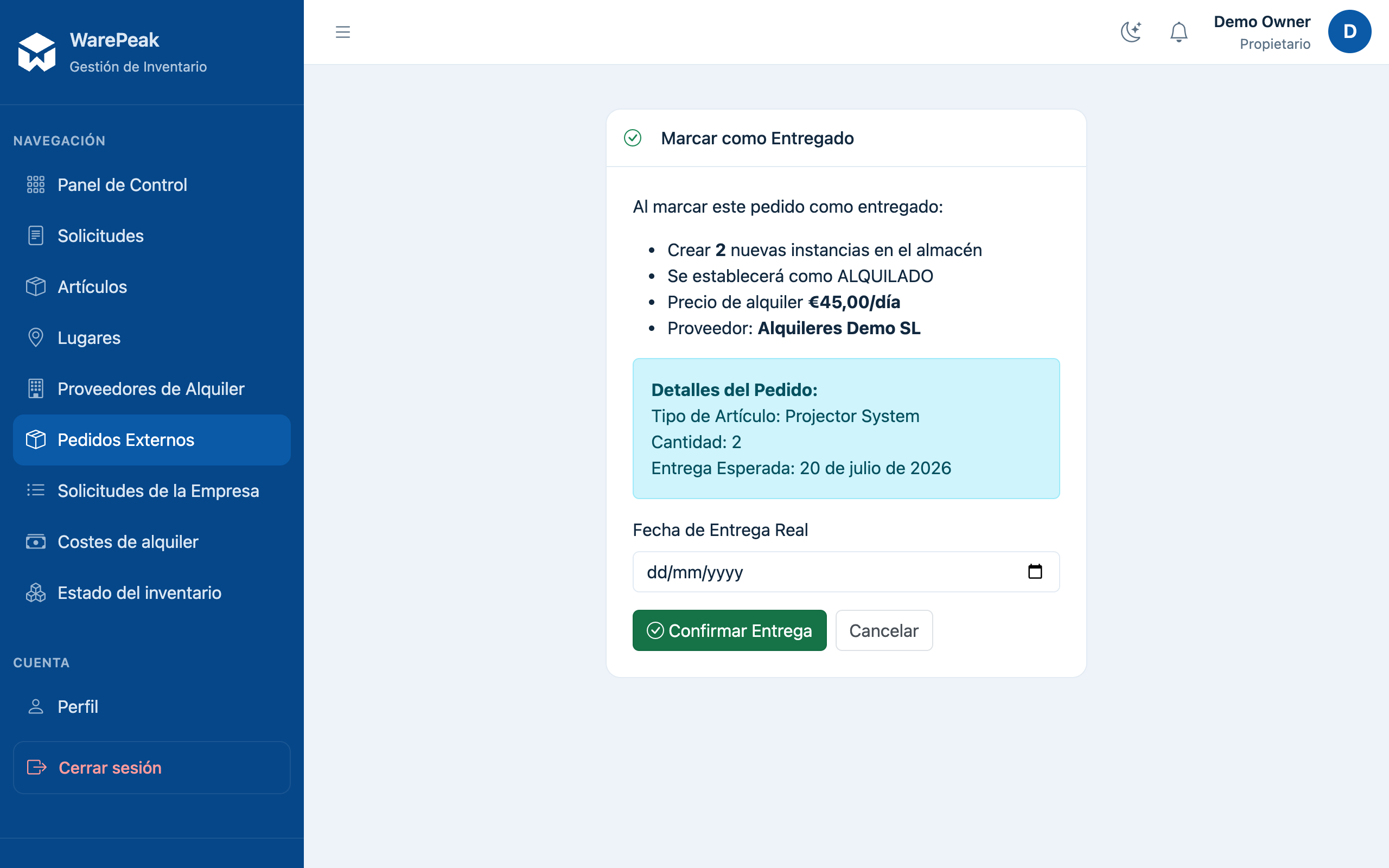Select the Lugares pin icon
The height and width of the screenshot is (868, 1389).
[x=36, y=337]
